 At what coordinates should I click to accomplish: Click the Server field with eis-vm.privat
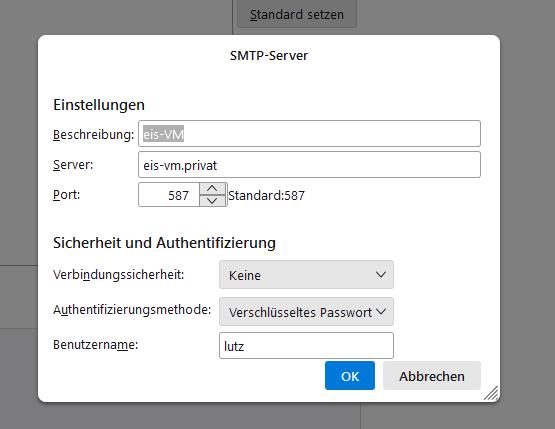pos(309,165)
